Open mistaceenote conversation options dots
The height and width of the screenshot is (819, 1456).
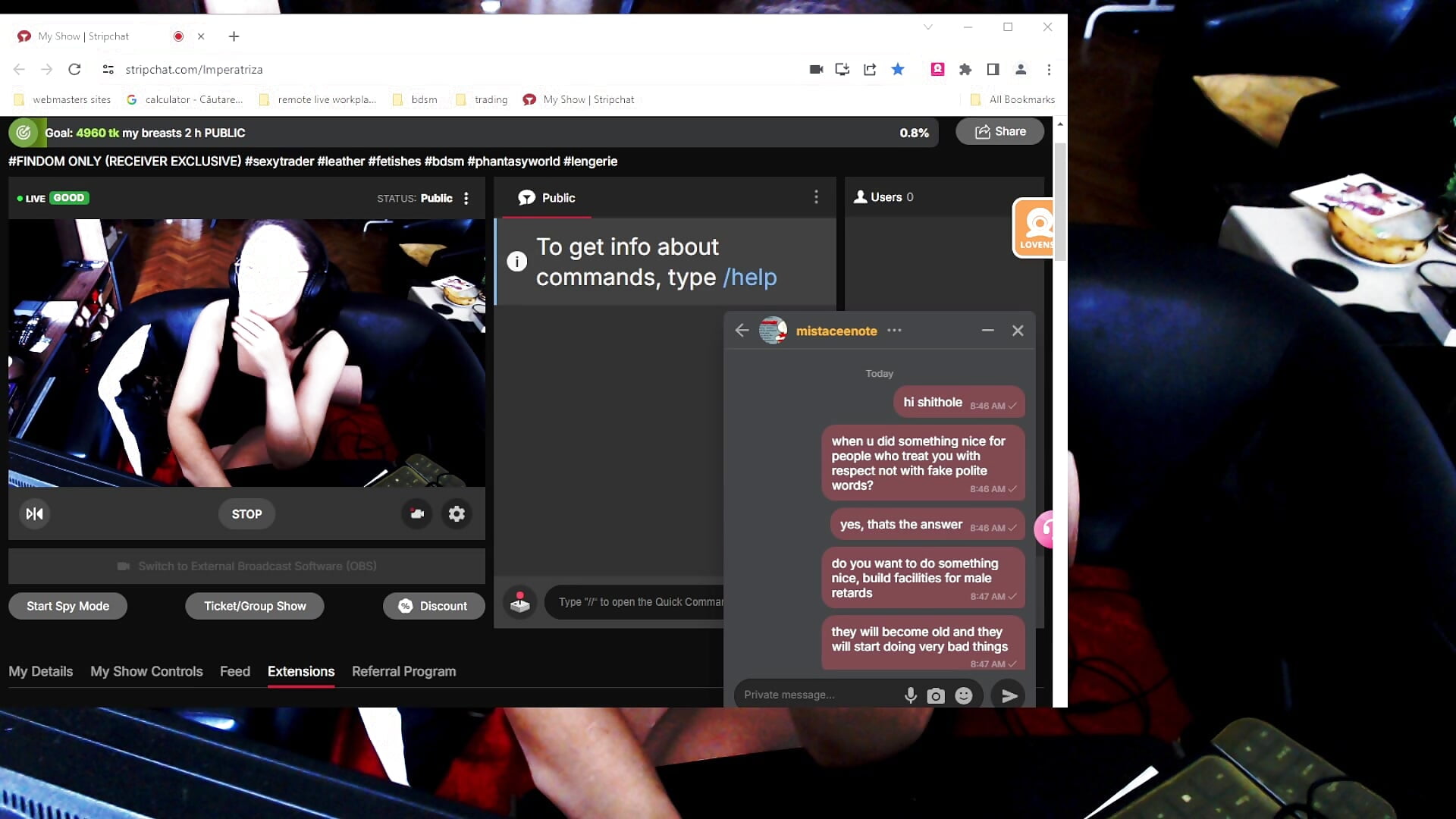[895, 331]
